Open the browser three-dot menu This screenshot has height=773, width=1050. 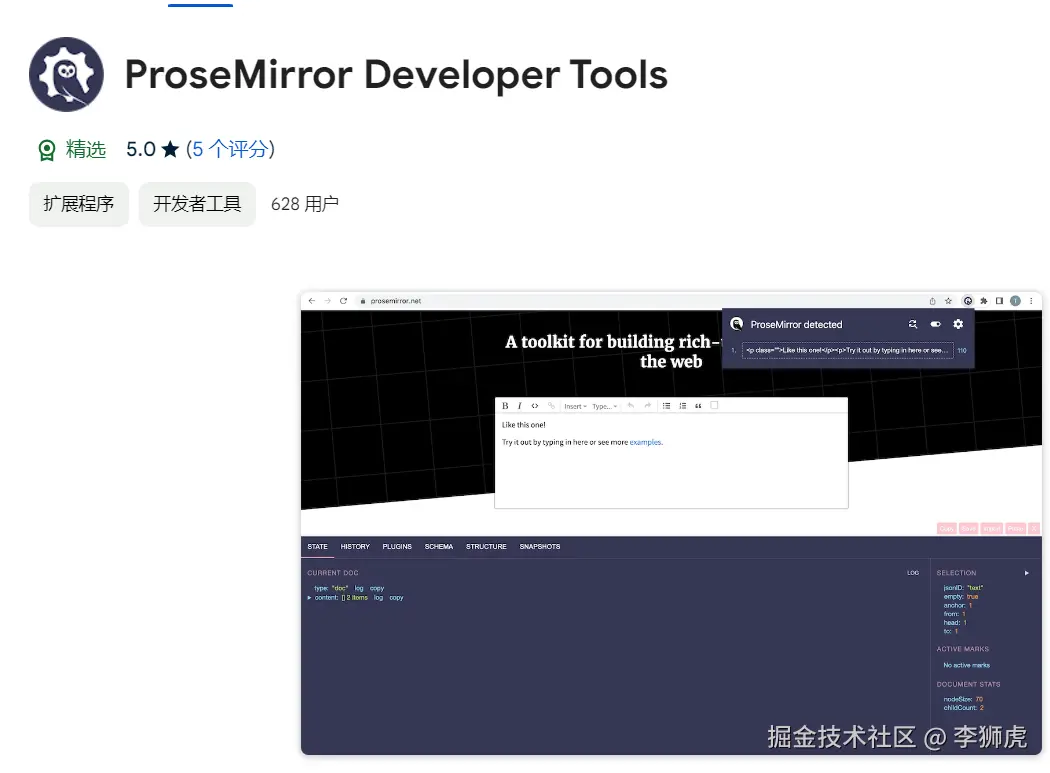(x=1031, y=301)
